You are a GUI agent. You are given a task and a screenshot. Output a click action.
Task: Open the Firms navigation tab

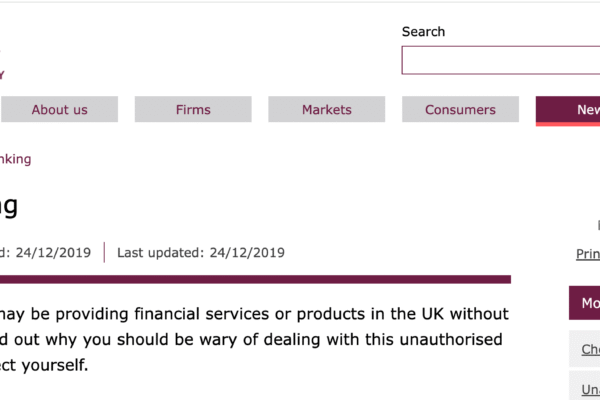193,110
